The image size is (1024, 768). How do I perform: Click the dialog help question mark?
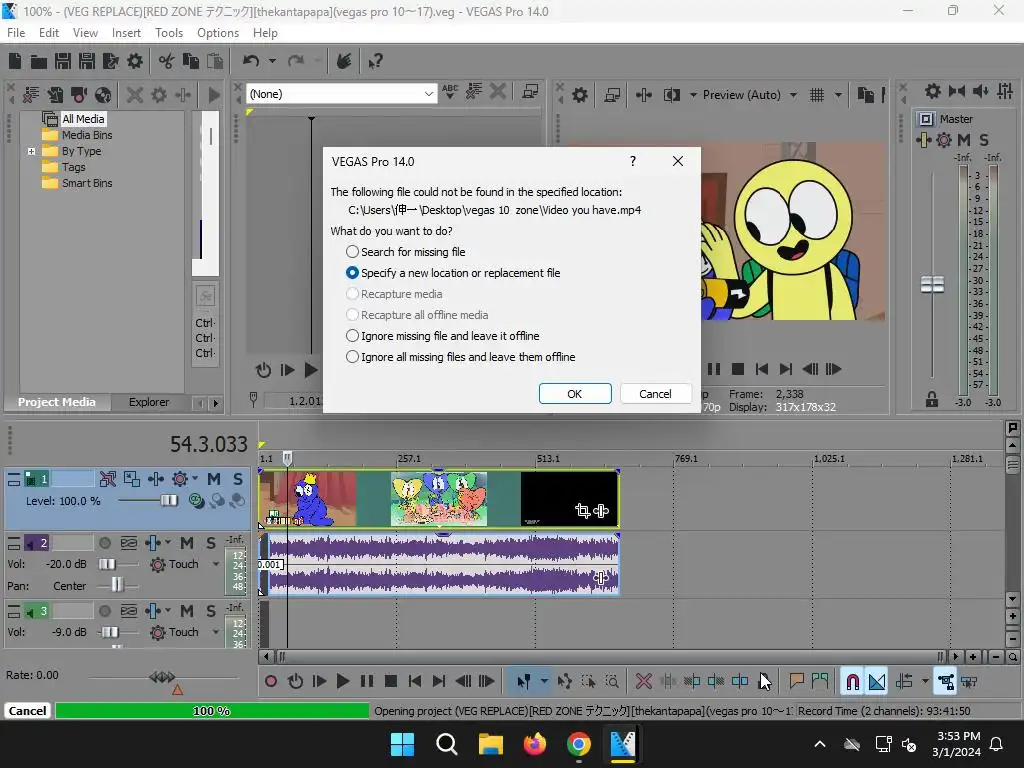point(633,161)
